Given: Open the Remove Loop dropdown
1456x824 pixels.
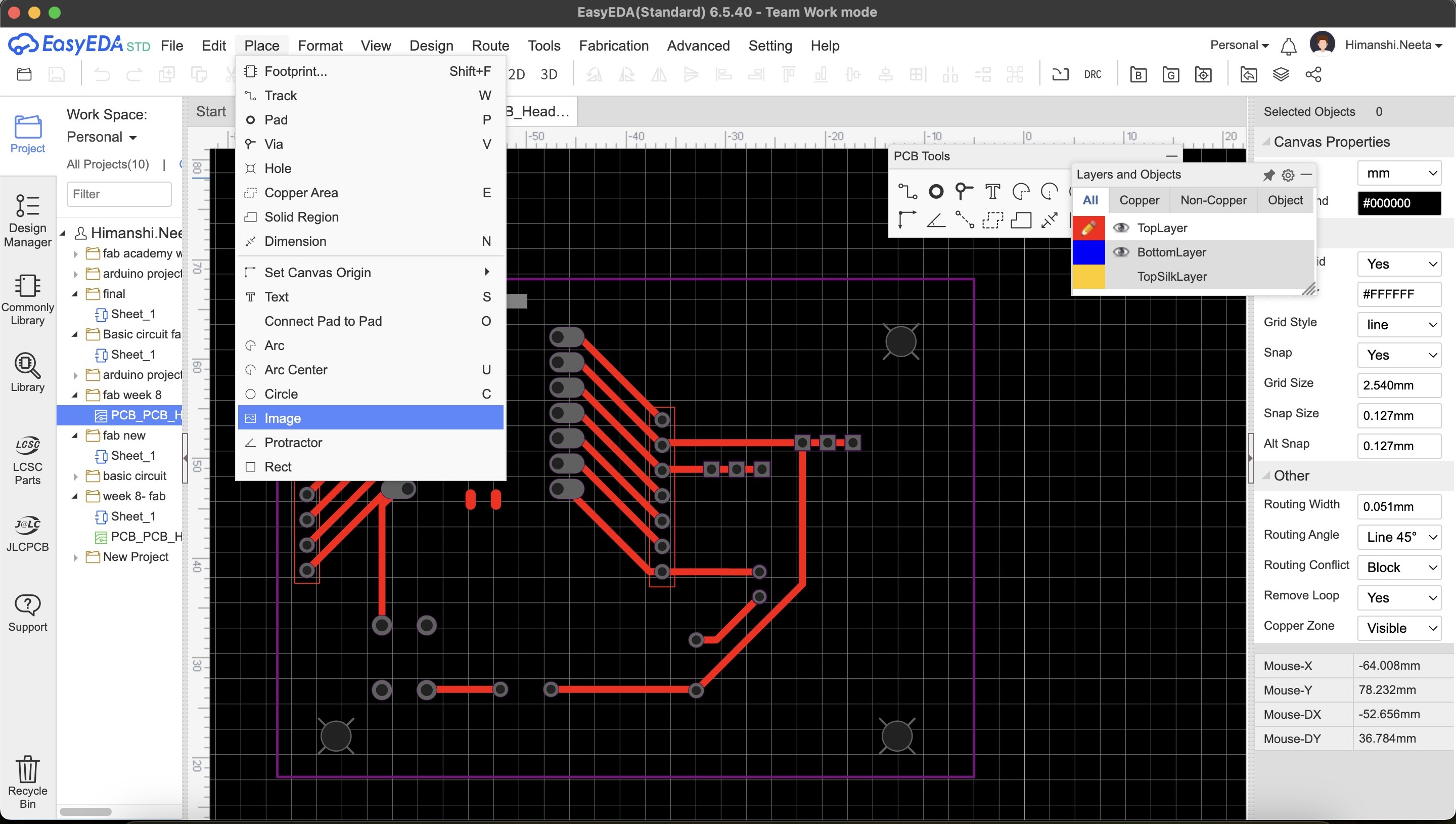Looking at the screenshot, I should [x=1399, y=597].
